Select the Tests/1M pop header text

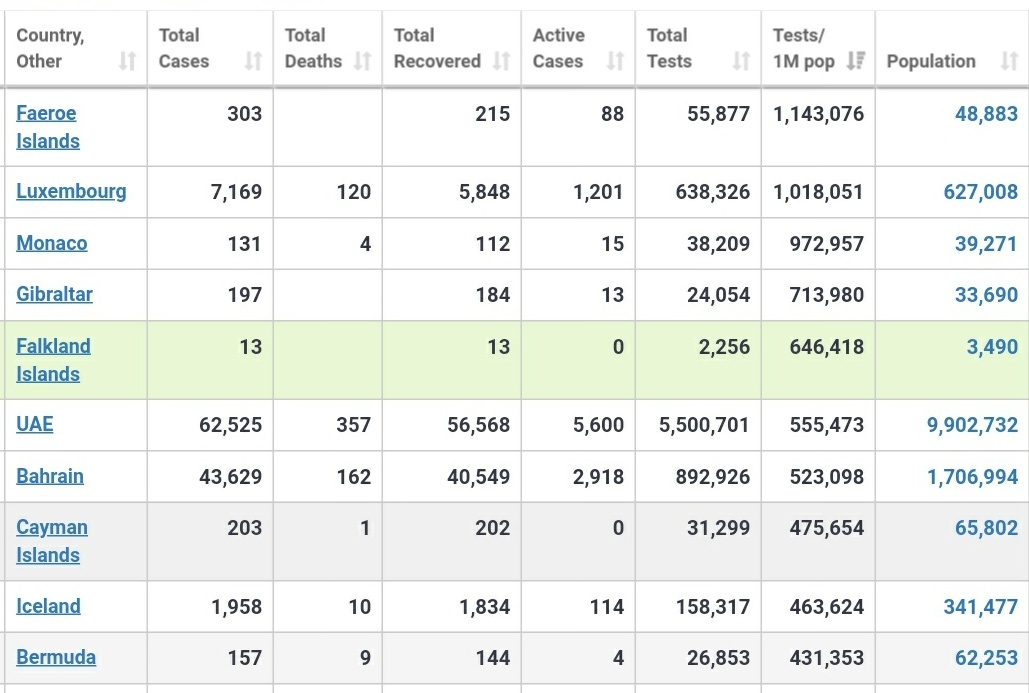point(803,48)
